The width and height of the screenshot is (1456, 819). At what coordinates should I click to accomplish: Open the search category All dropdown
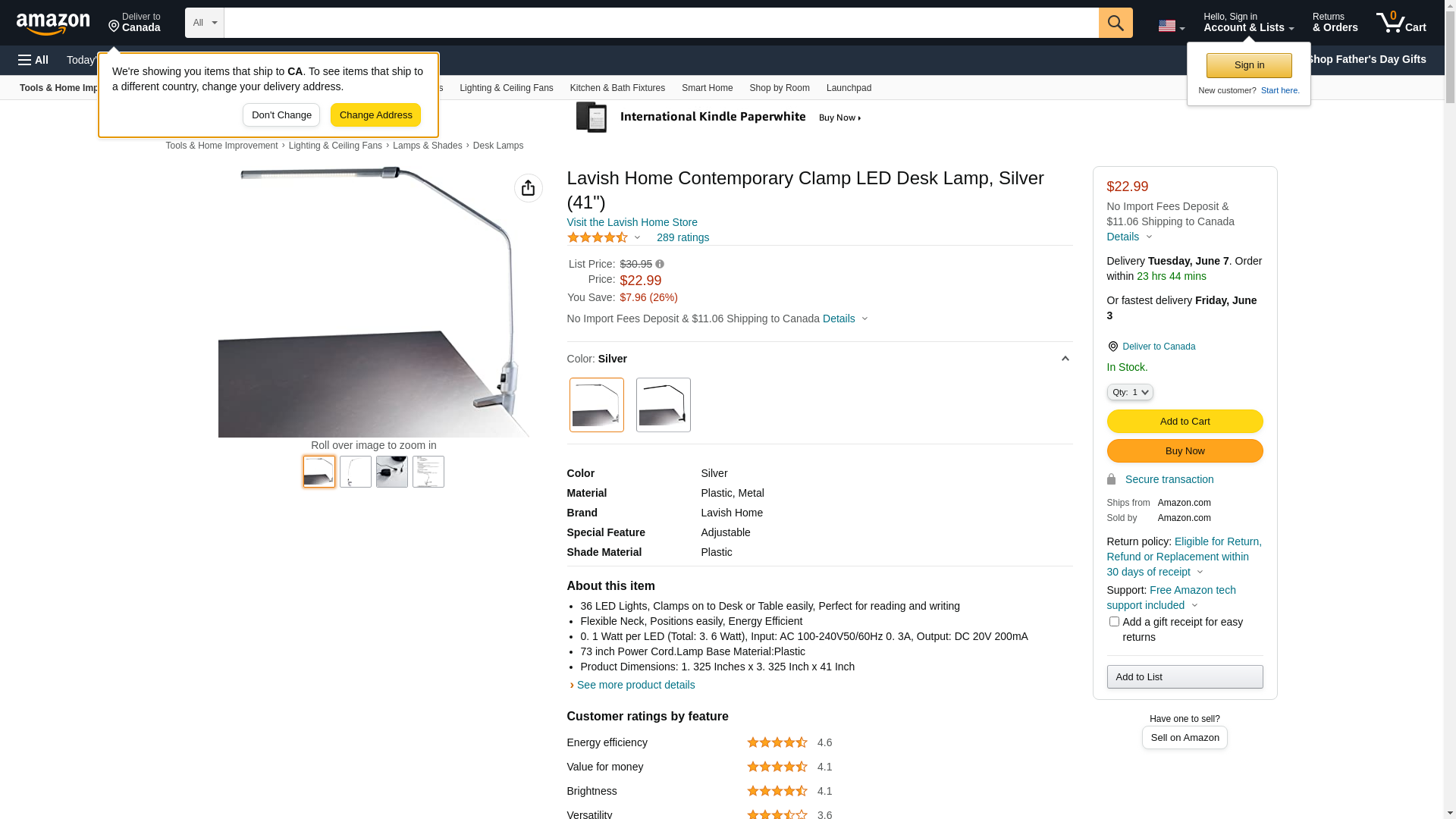pos(204,23)
